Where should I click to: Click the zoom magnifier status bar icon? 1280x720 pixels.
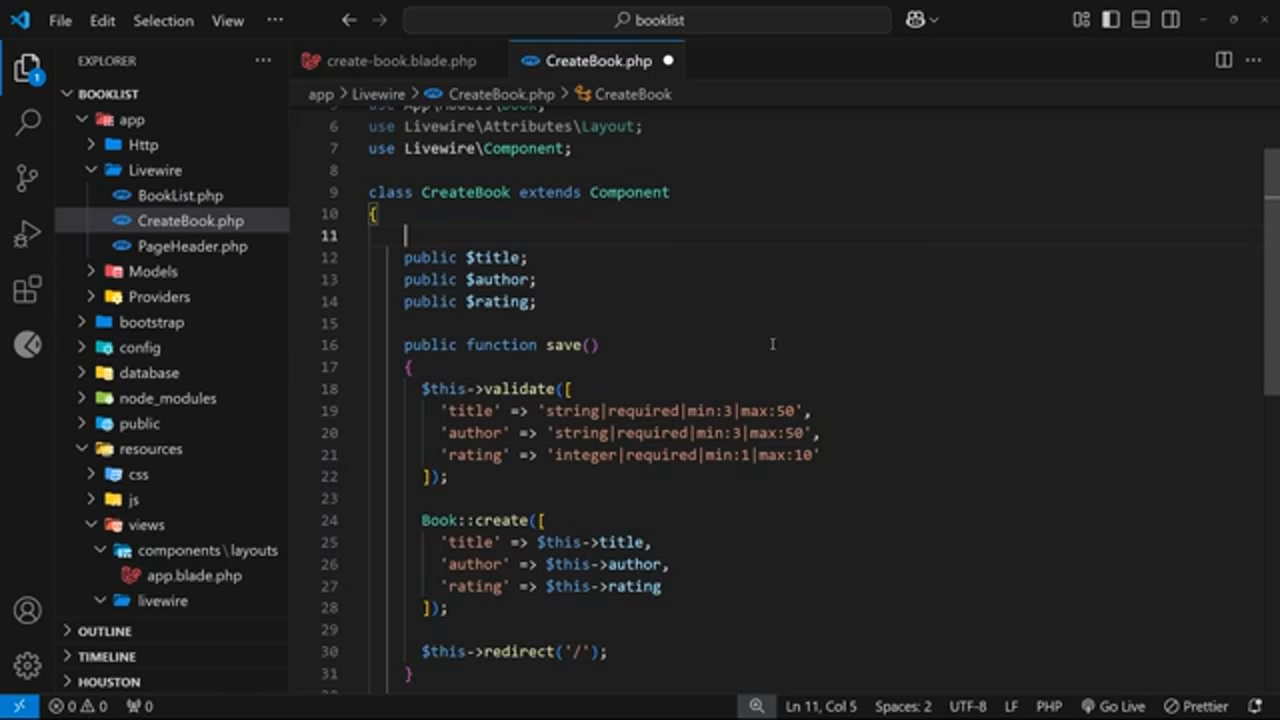point(757,706)
